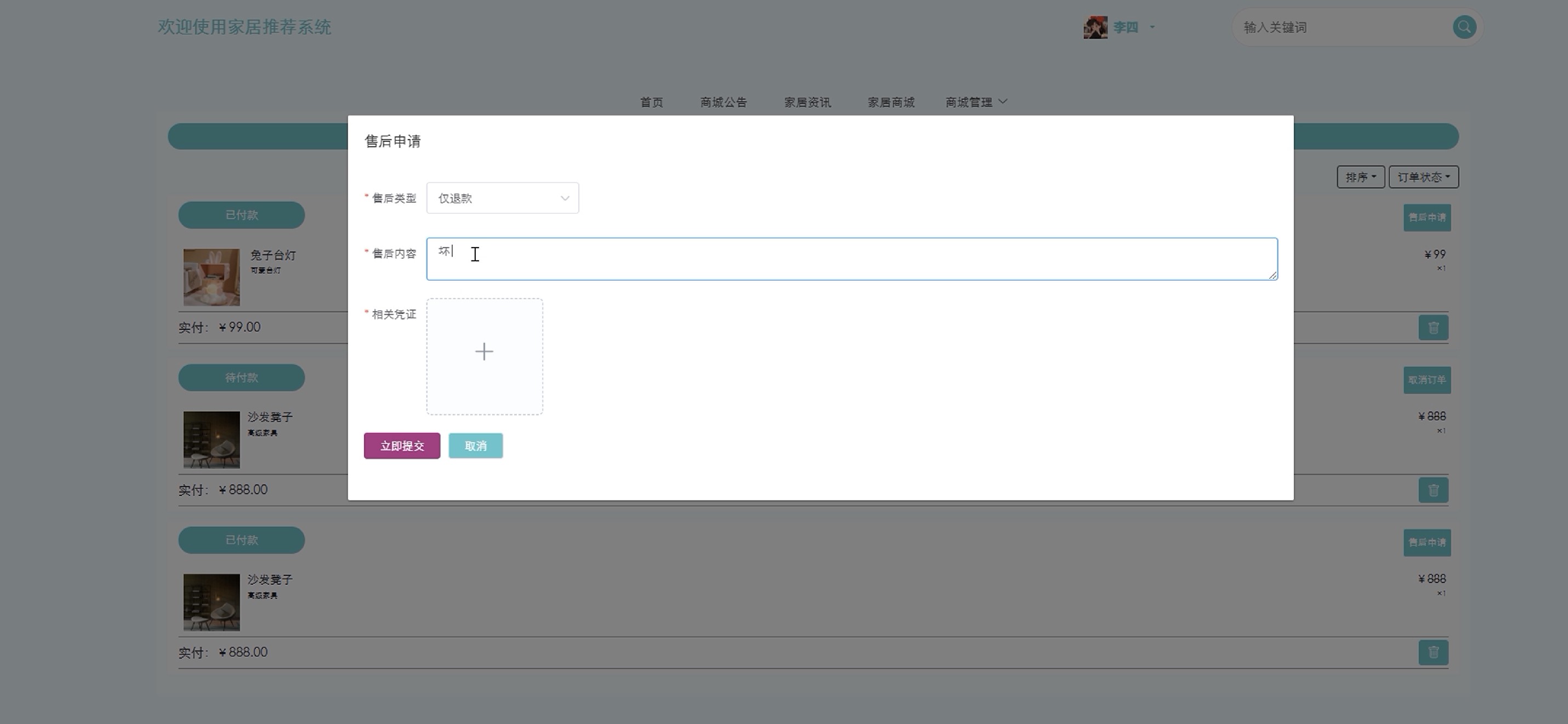Click trash icon on last sofa order
Screen dimensions: 1568x724
tap(1433, 653)
